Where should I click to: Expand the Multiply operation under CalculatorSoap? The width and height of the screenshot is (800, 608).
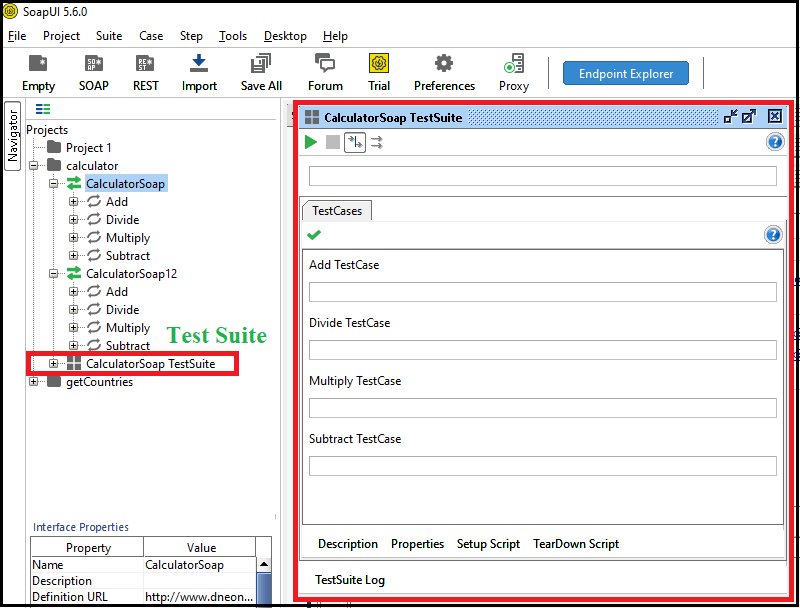(x=73, y=237)
